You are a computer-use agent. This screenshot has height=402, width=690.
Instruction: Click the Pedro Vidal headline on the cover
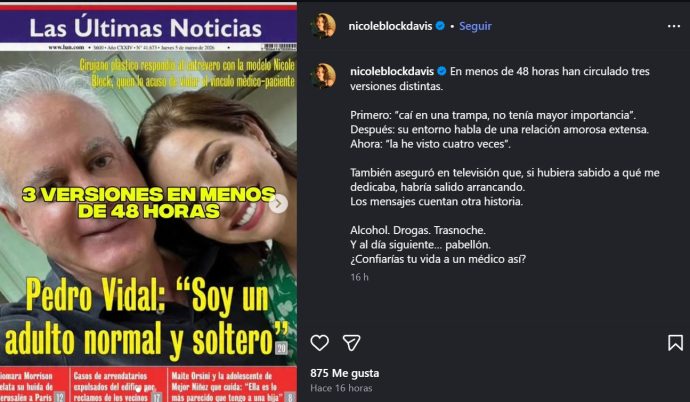146,318
